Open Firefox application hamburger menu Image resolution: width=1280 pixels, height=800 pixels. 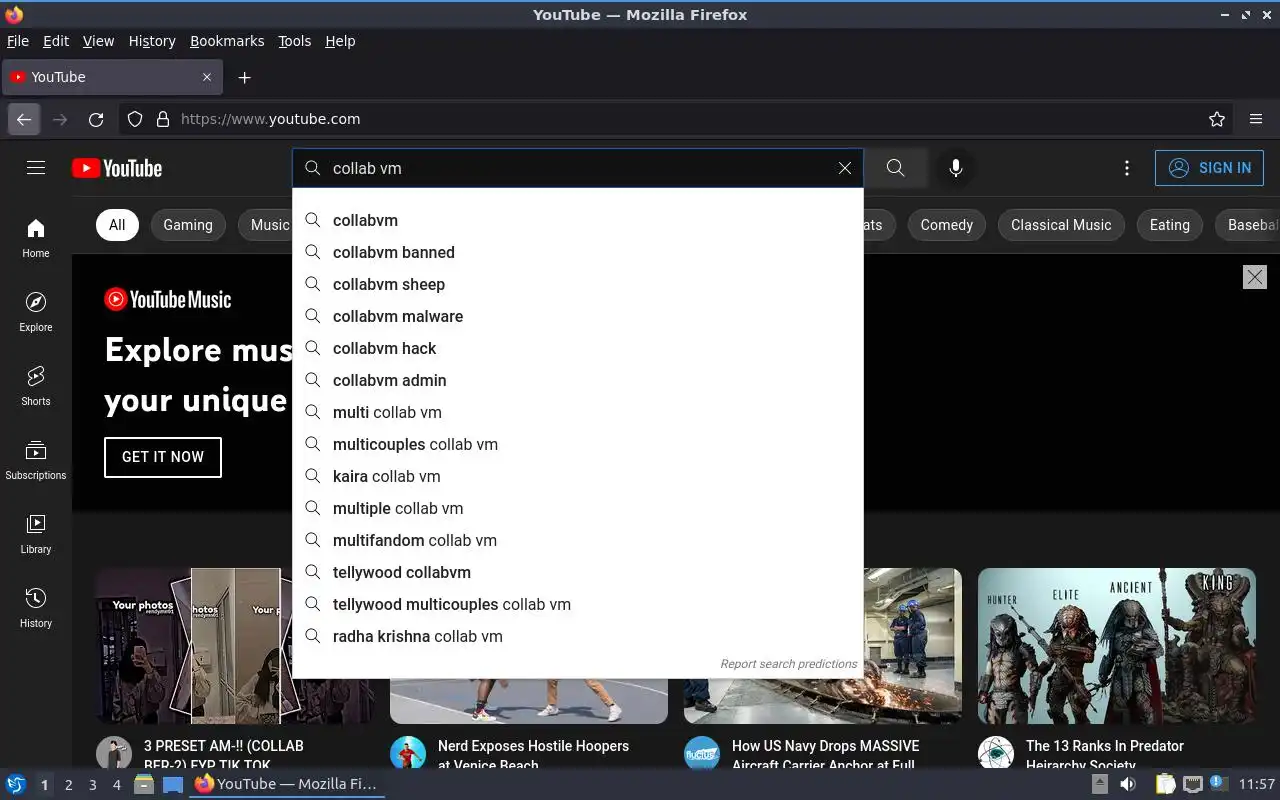point(1256,119)
